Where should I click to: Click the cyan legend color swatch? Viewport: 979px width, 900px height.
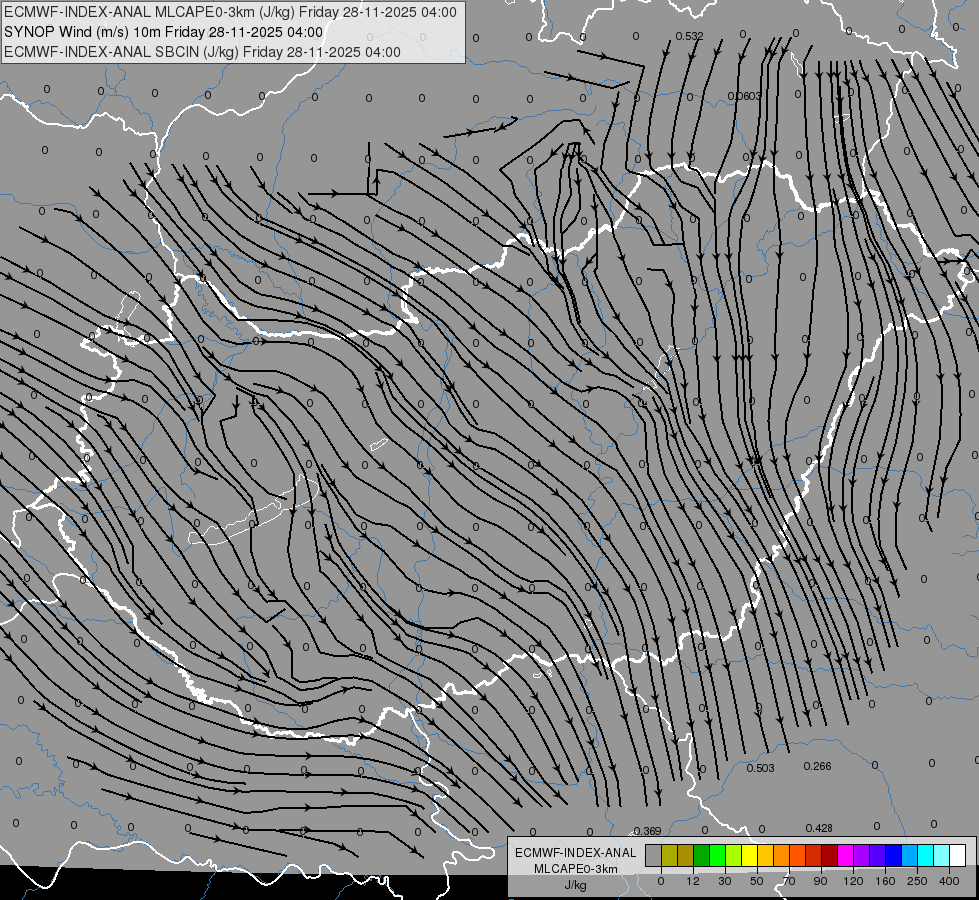[x=925, y=856]
